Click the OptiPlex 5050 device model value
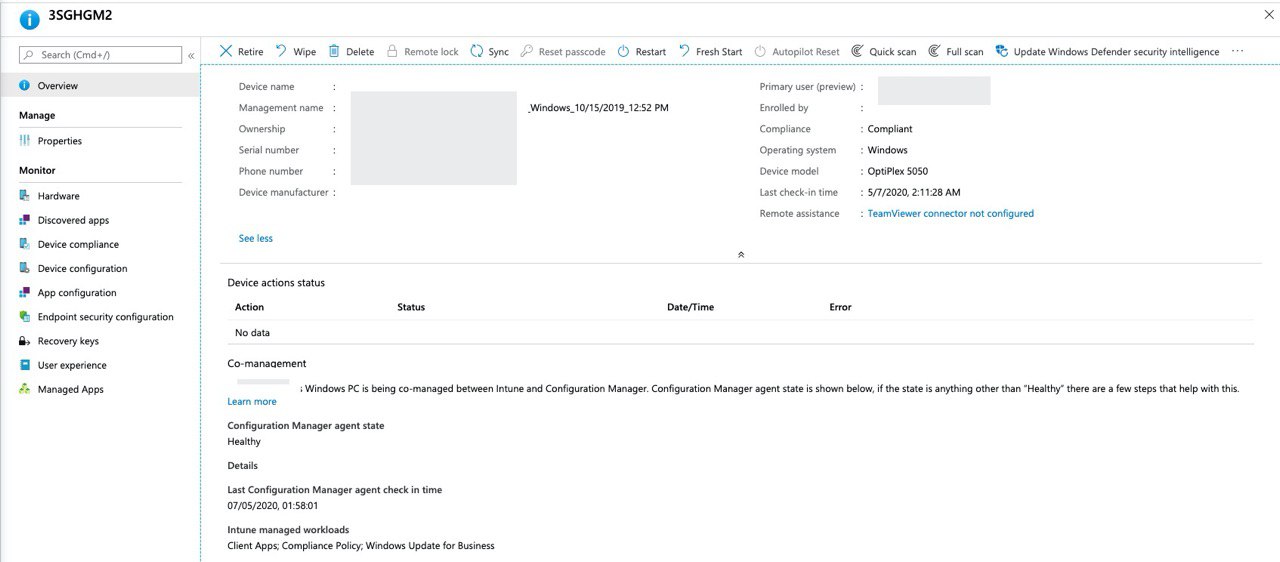Screen dimensions: 1280x562 [x=898, y=171]
